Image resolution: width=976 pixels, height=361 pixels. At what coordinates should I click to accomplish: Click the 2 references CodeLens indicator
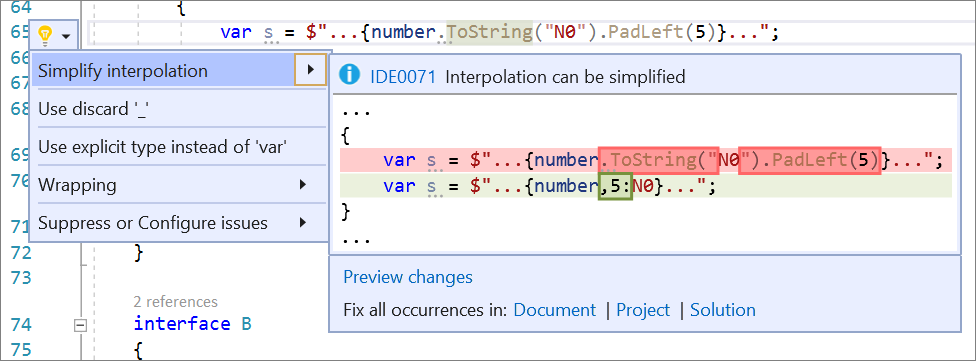[x=176, y=302]
